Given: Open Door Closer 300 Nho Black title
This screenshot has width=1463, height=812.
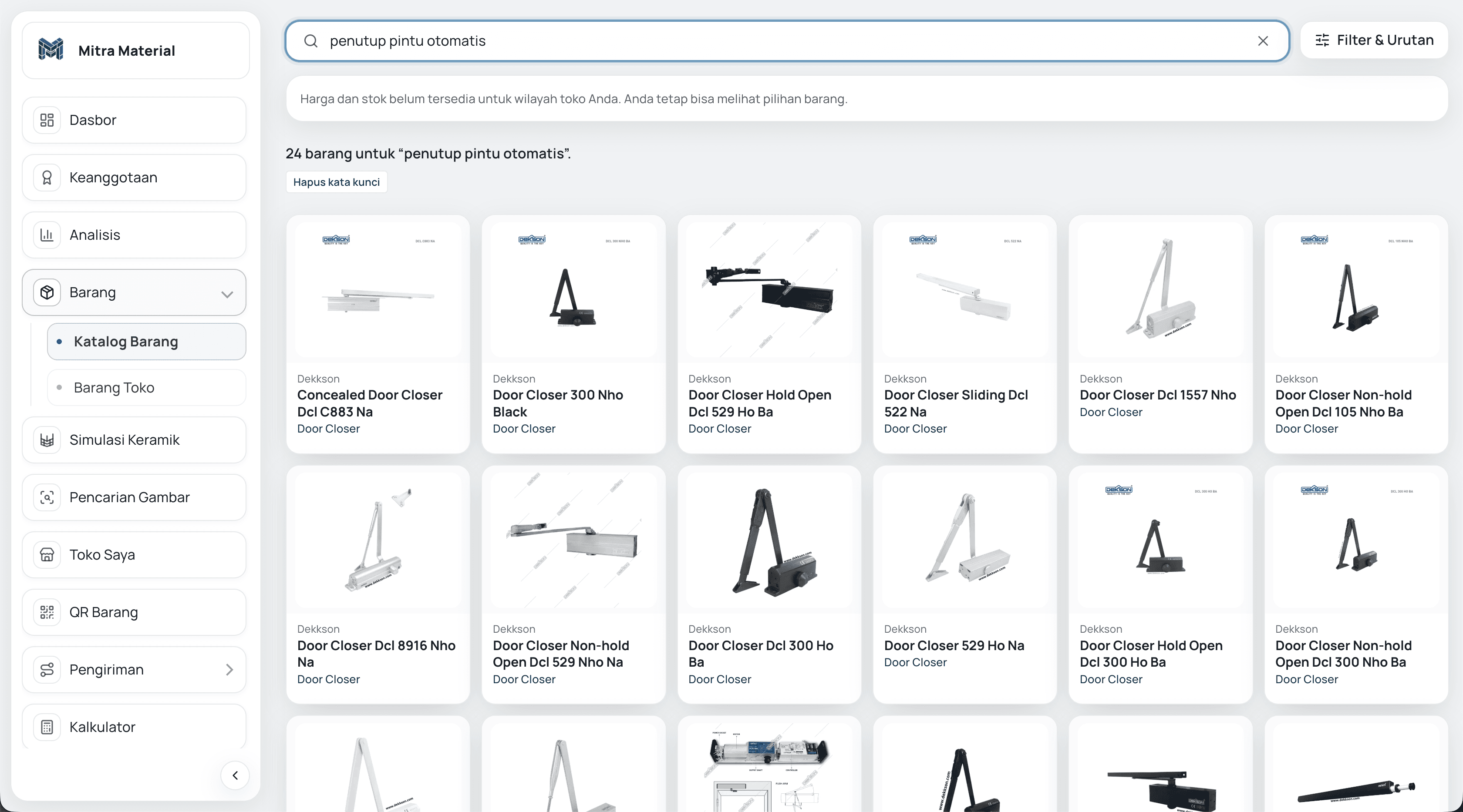Looking at the screenshot, I should [x=558, y=403].
